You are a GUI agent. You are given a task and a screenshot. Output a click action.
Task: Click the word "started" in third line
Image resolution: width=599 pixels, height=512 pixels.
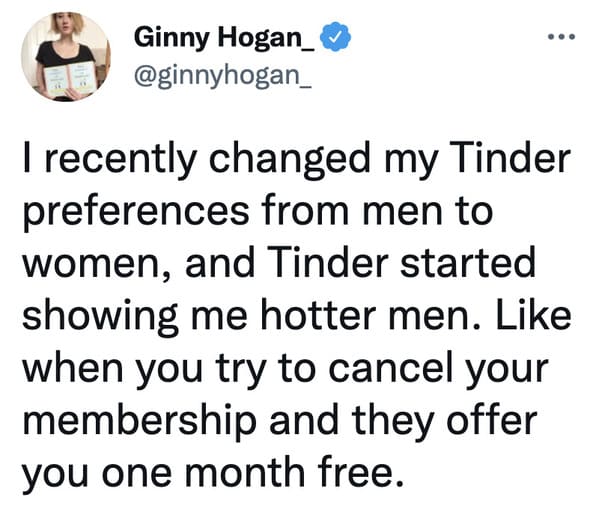[x=468, y=262]
